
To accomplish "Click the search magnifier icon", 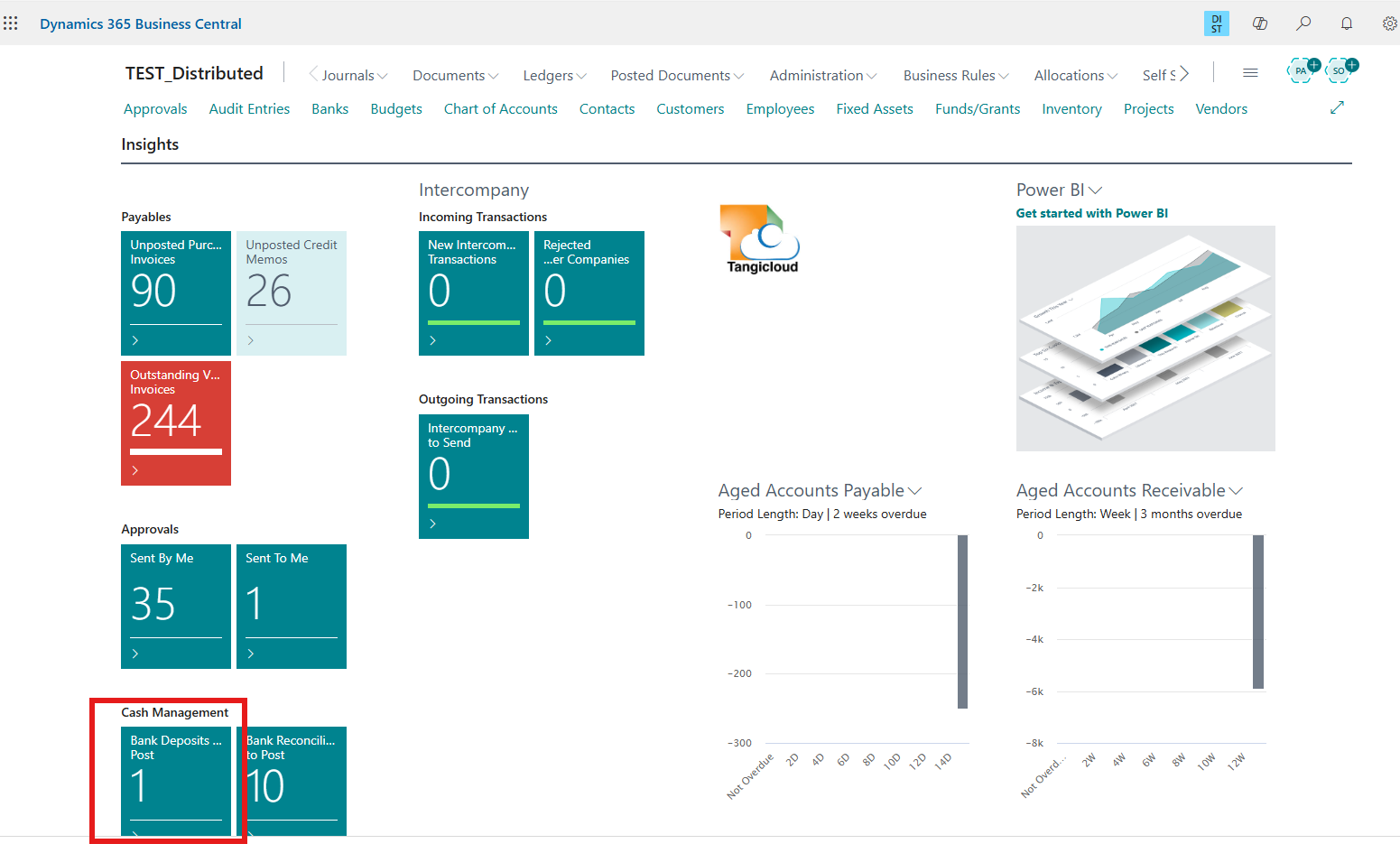I will 1303,23.
